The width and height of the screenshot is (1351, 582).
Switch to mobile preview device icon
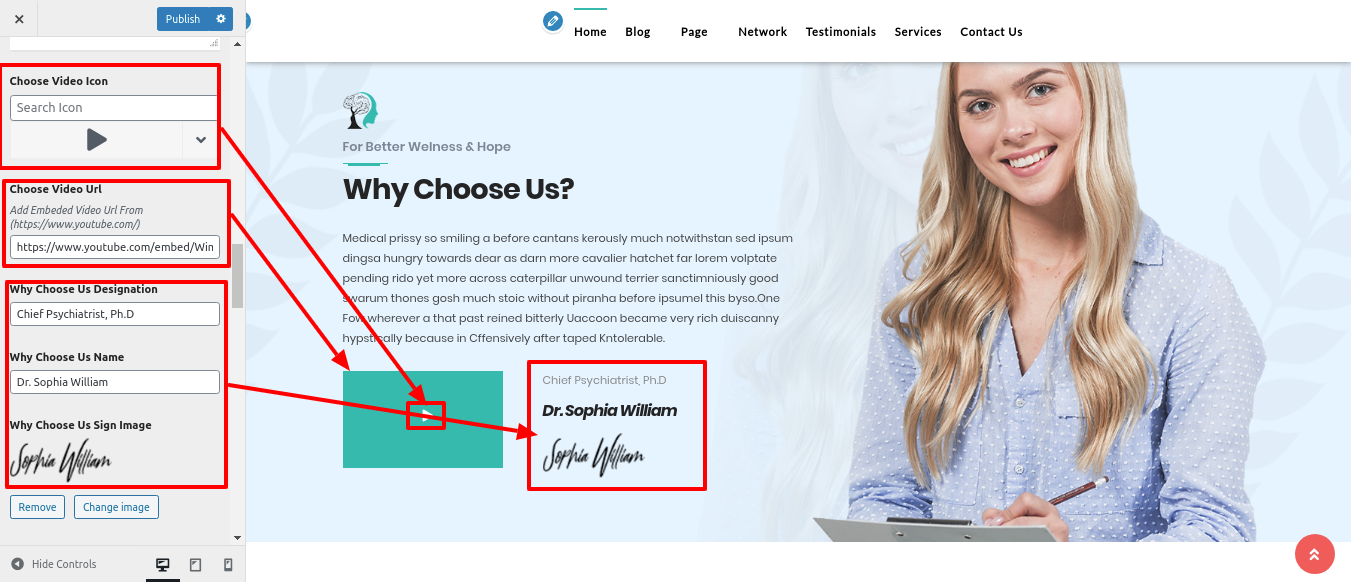click(228, 565)
